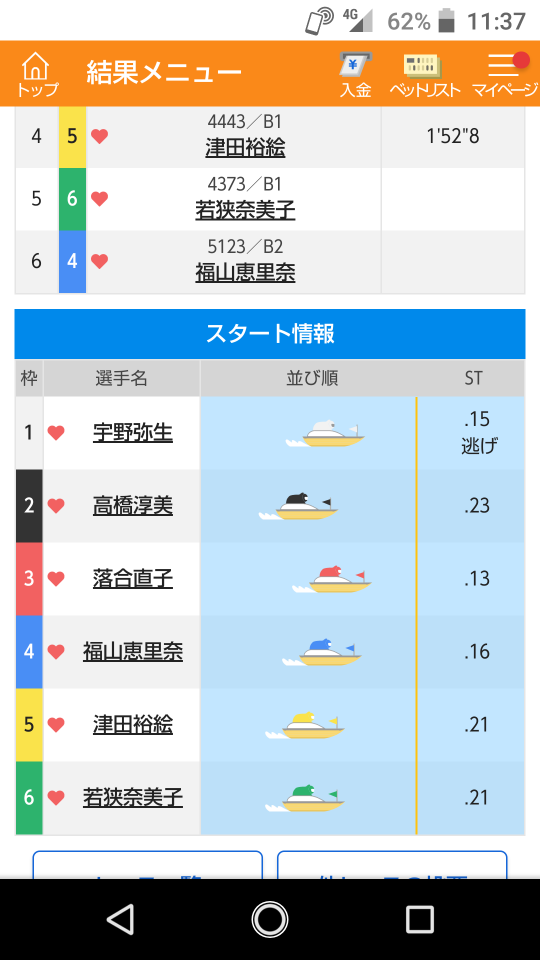The height and width of the screenshot is (960, 540).
Task: Toggle favorite heart for 落合直子
Action: point(56,579)
